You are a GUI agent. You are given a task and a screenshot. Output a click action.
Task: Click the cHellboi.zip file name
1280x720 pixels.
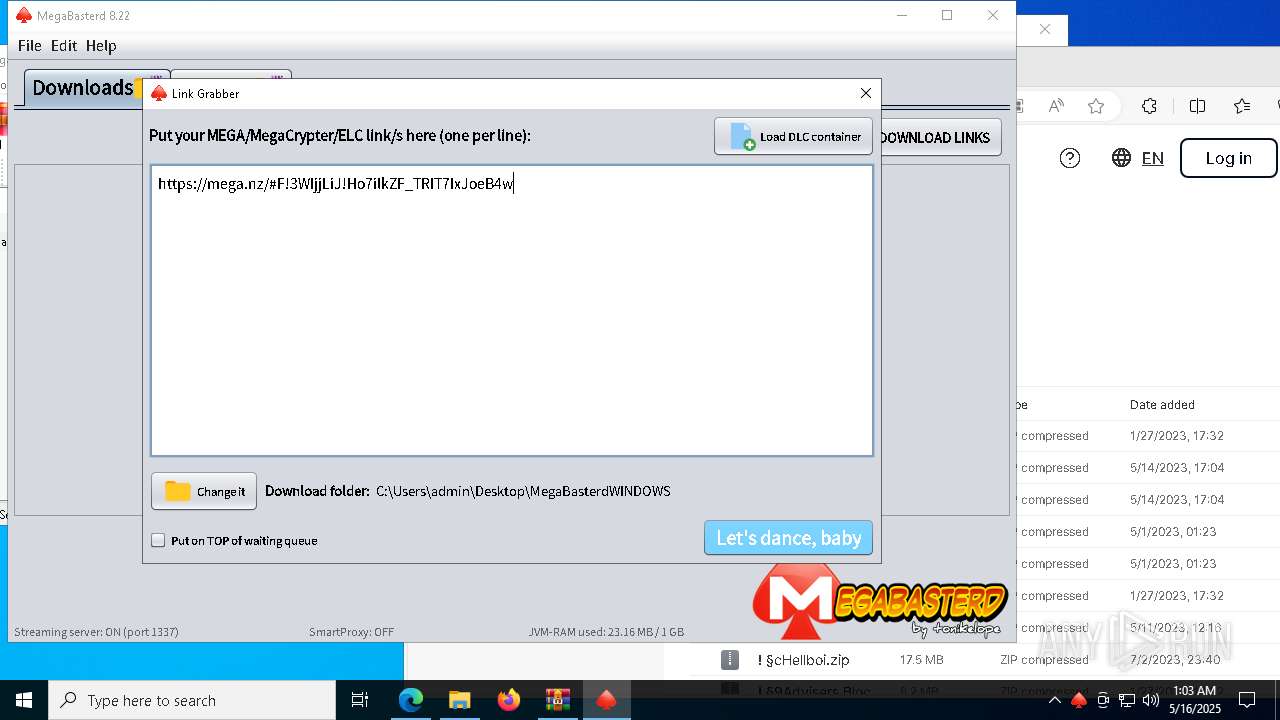(803, 660)
